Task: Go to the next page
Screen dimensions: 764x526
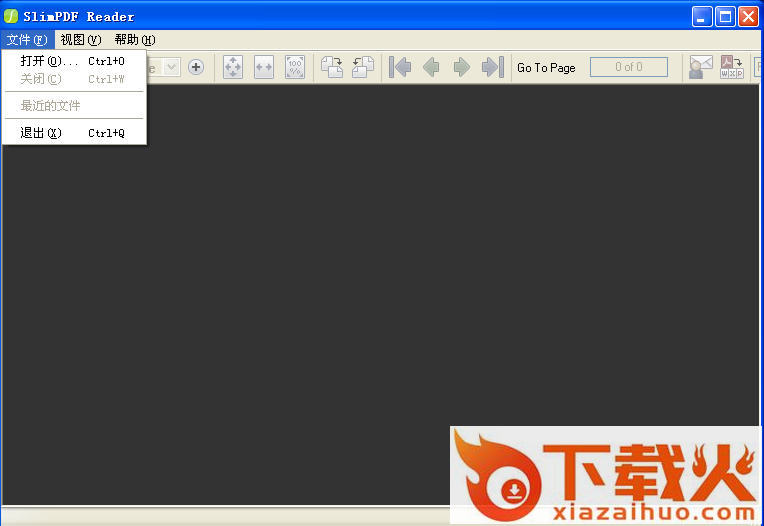Action: tap(461, 67)
